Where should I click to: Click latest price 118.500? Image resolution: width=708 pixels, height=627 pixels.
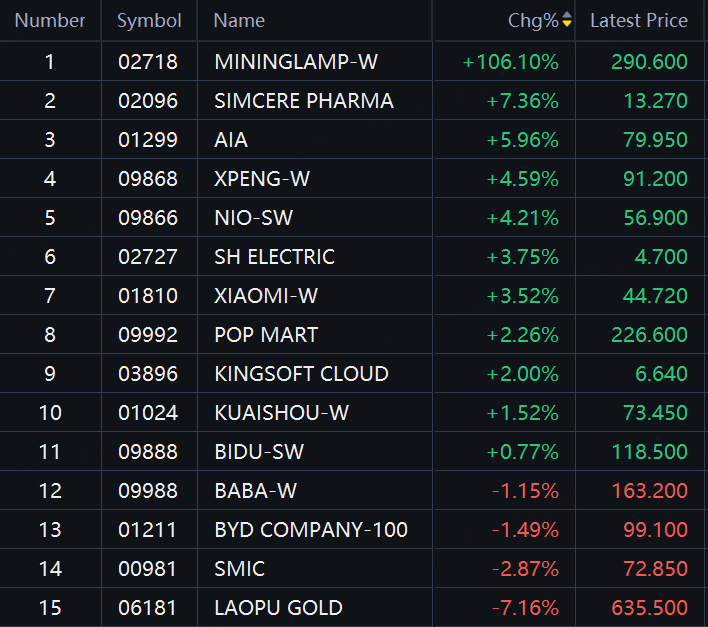pos(649,452)
